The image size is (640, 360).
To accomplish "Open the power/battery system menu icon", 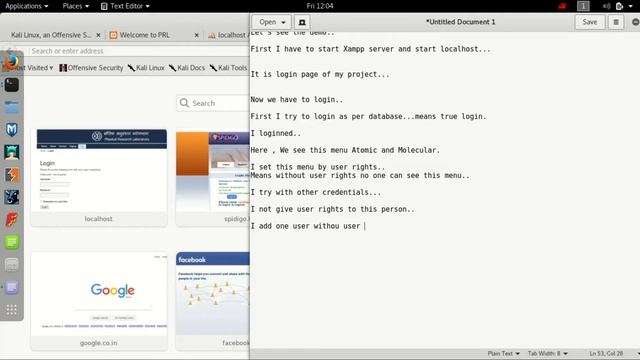I will (x=620, y=6).
